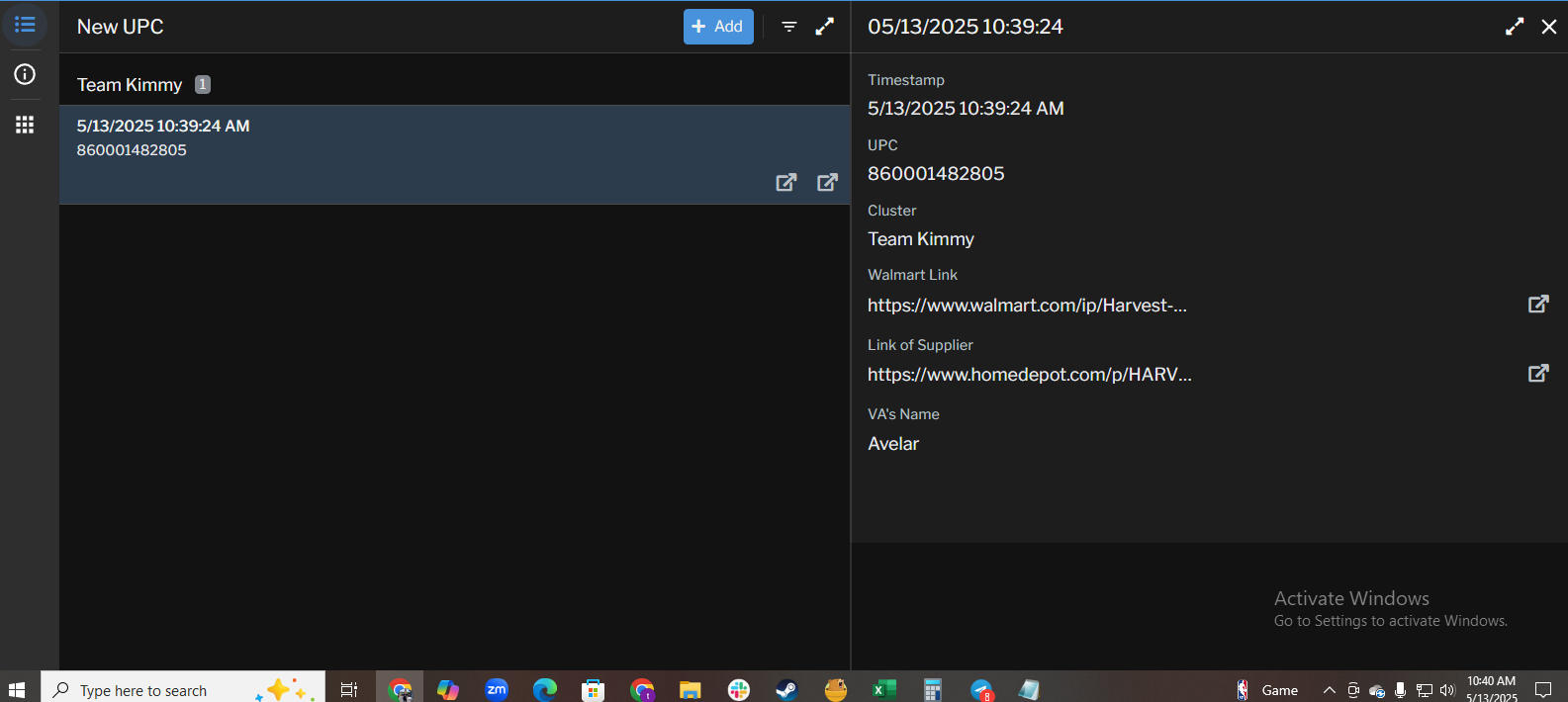The image size is (1568, 702).
Task: Open the filter options icon
Action: (789, 27)
